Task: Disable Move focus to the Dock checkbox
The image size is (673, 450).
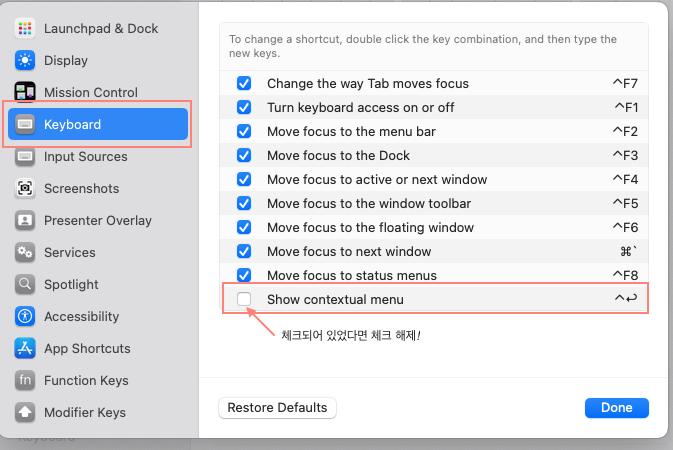Action: pyautogui.click(x=244, y=156)
